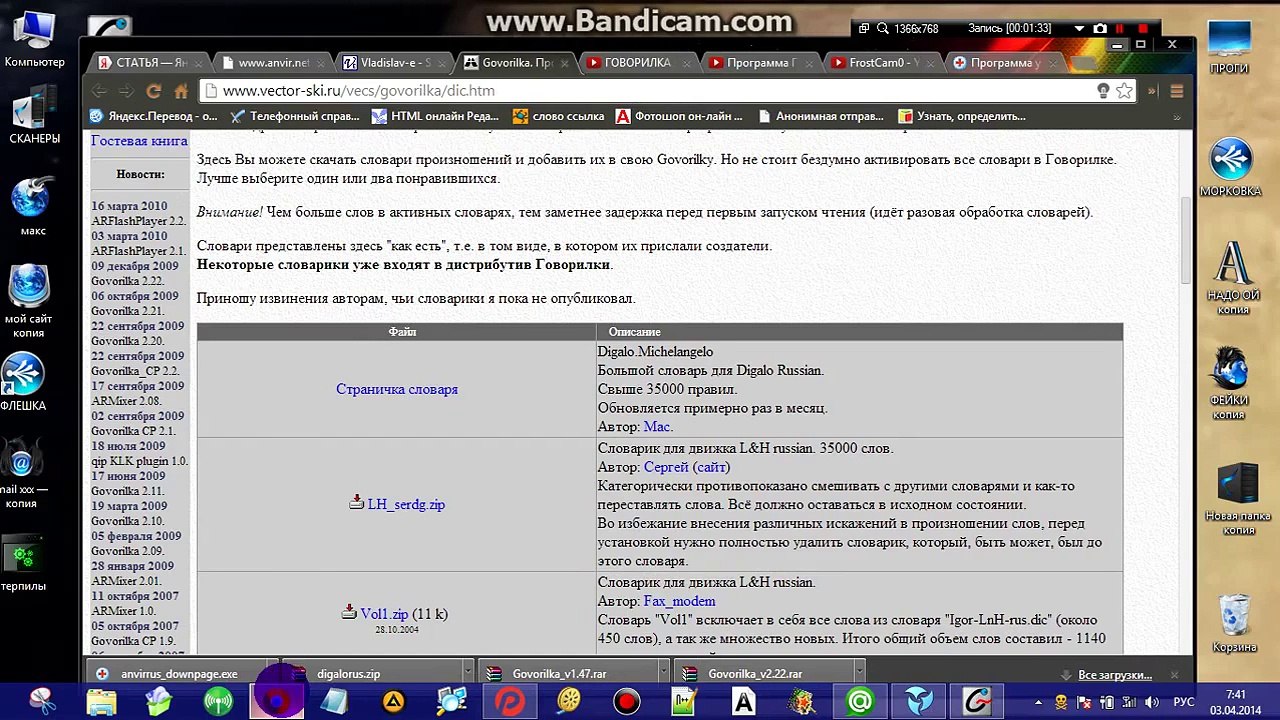Expand options for Govorilka_v1.47.rar download
This screenshot has width=1280, height=720.
coord(662,674)
